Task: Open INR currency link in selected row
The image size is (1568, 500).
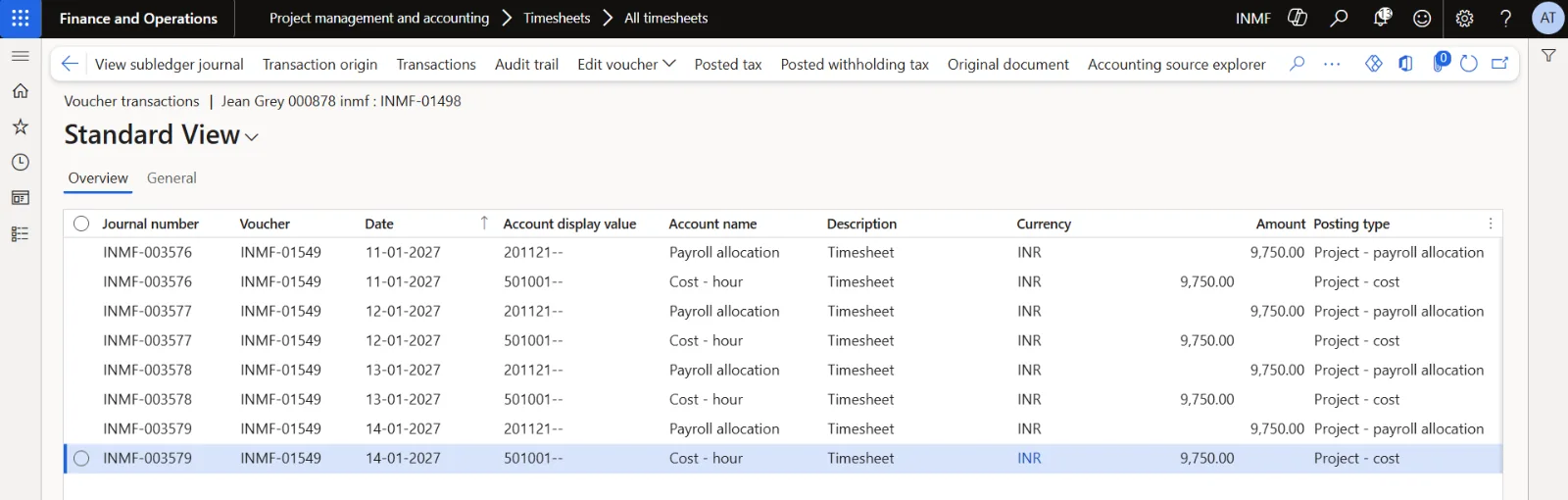Action: (1029, 458)
